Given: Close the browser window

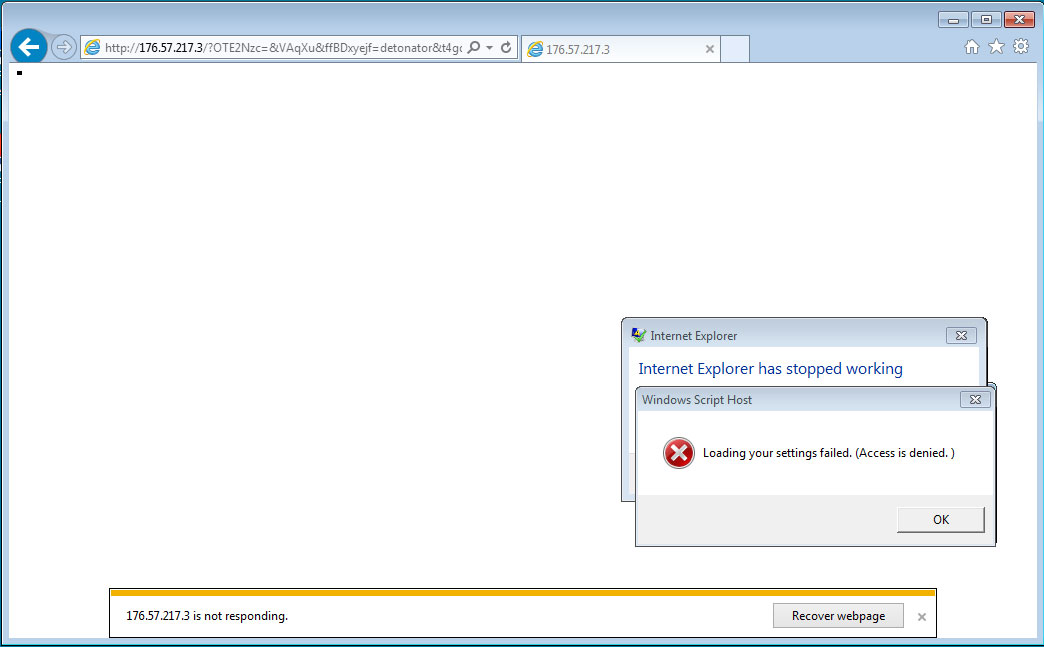Looking at the screenshot, I should coord(1019,20).
